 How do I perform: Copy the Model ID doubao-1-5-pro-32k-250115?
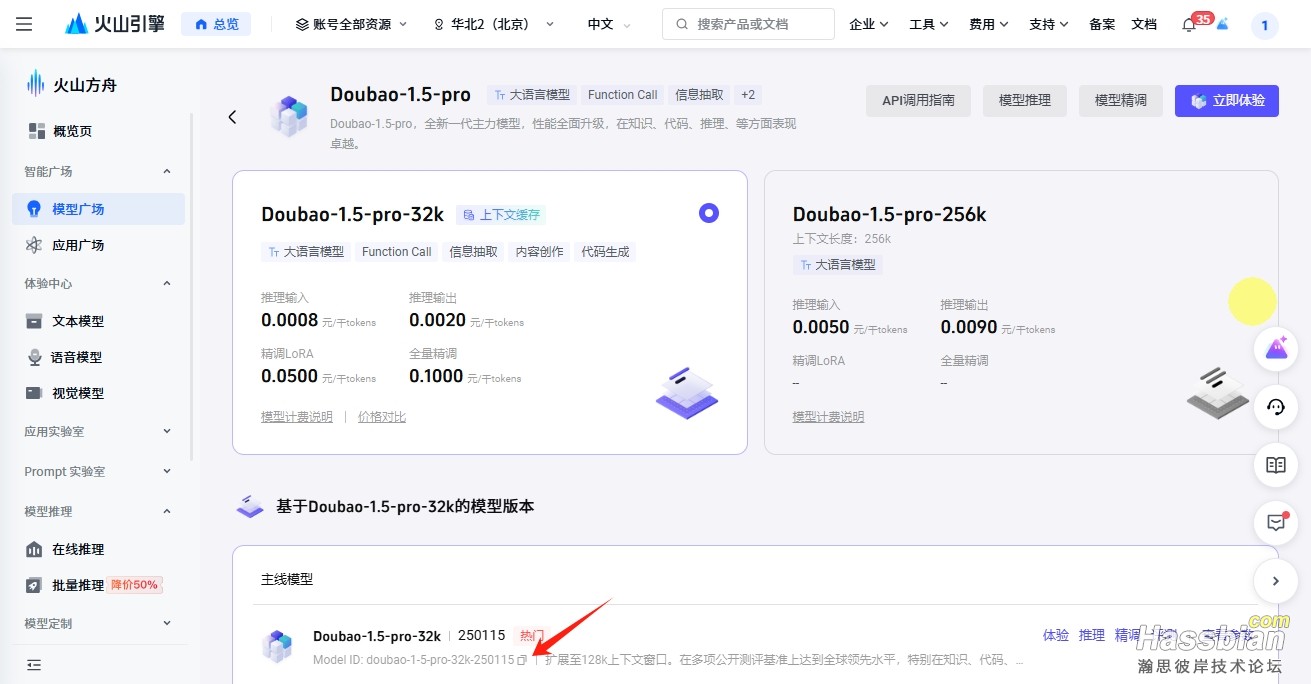tap(522, 660)
